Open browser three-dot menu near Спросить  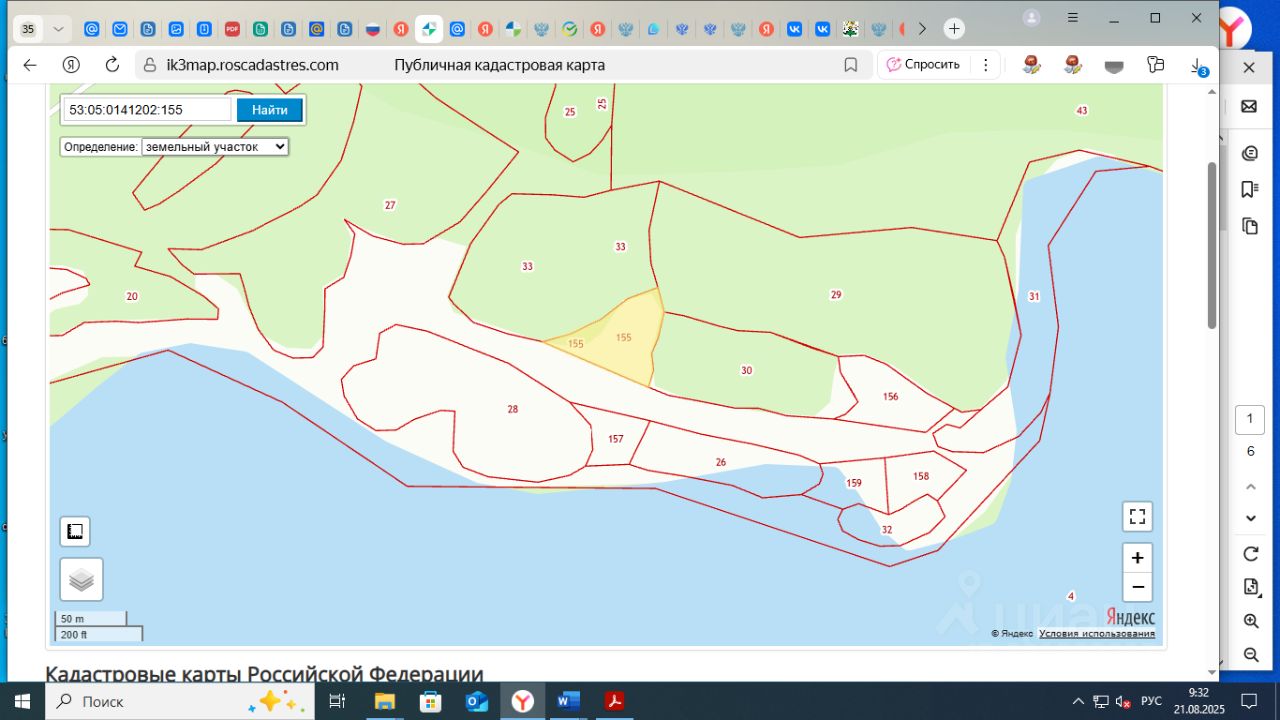tap(986, 65)
